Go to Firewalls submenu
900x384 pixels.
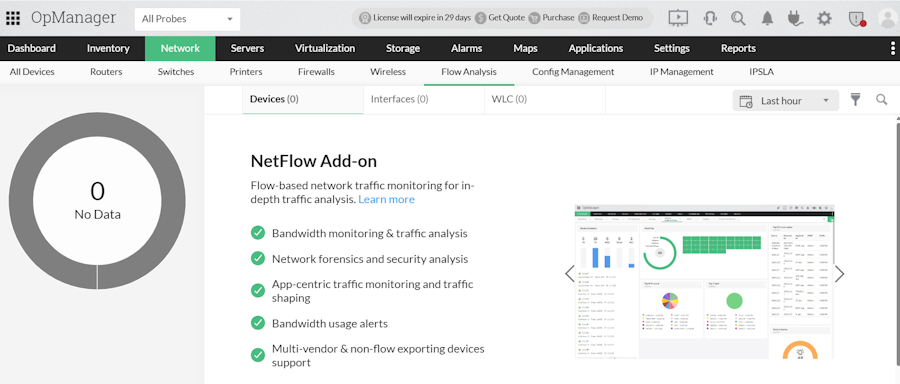tap(316, 72)
